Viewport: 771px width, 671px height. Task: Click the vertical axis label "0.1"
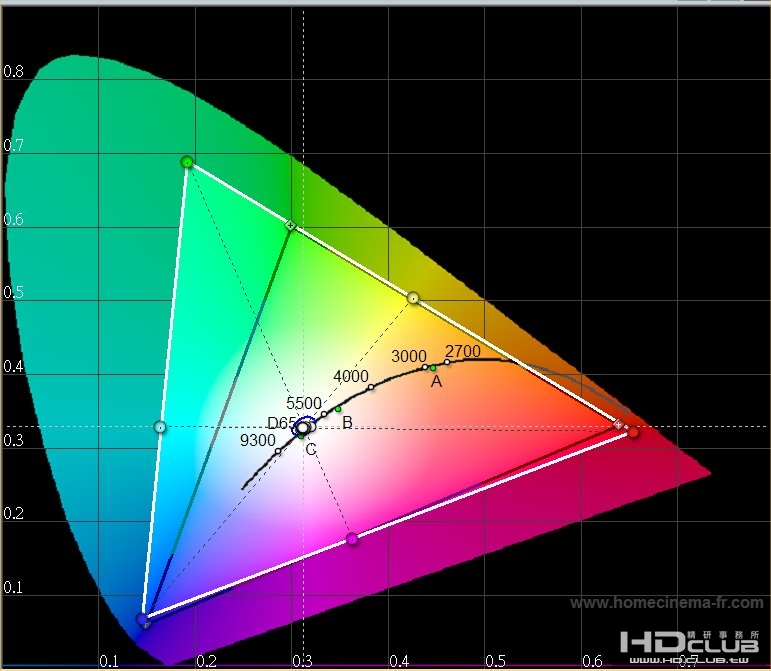[13, 587]
